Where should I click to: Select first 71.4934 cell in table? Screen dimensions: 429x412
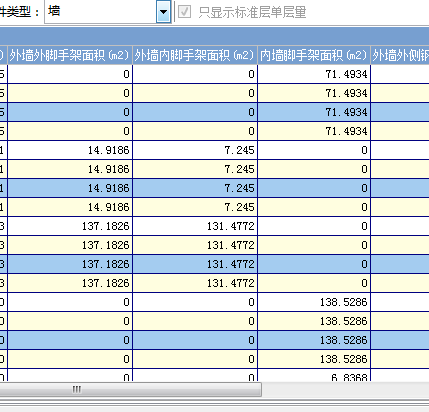click(314, 74)
